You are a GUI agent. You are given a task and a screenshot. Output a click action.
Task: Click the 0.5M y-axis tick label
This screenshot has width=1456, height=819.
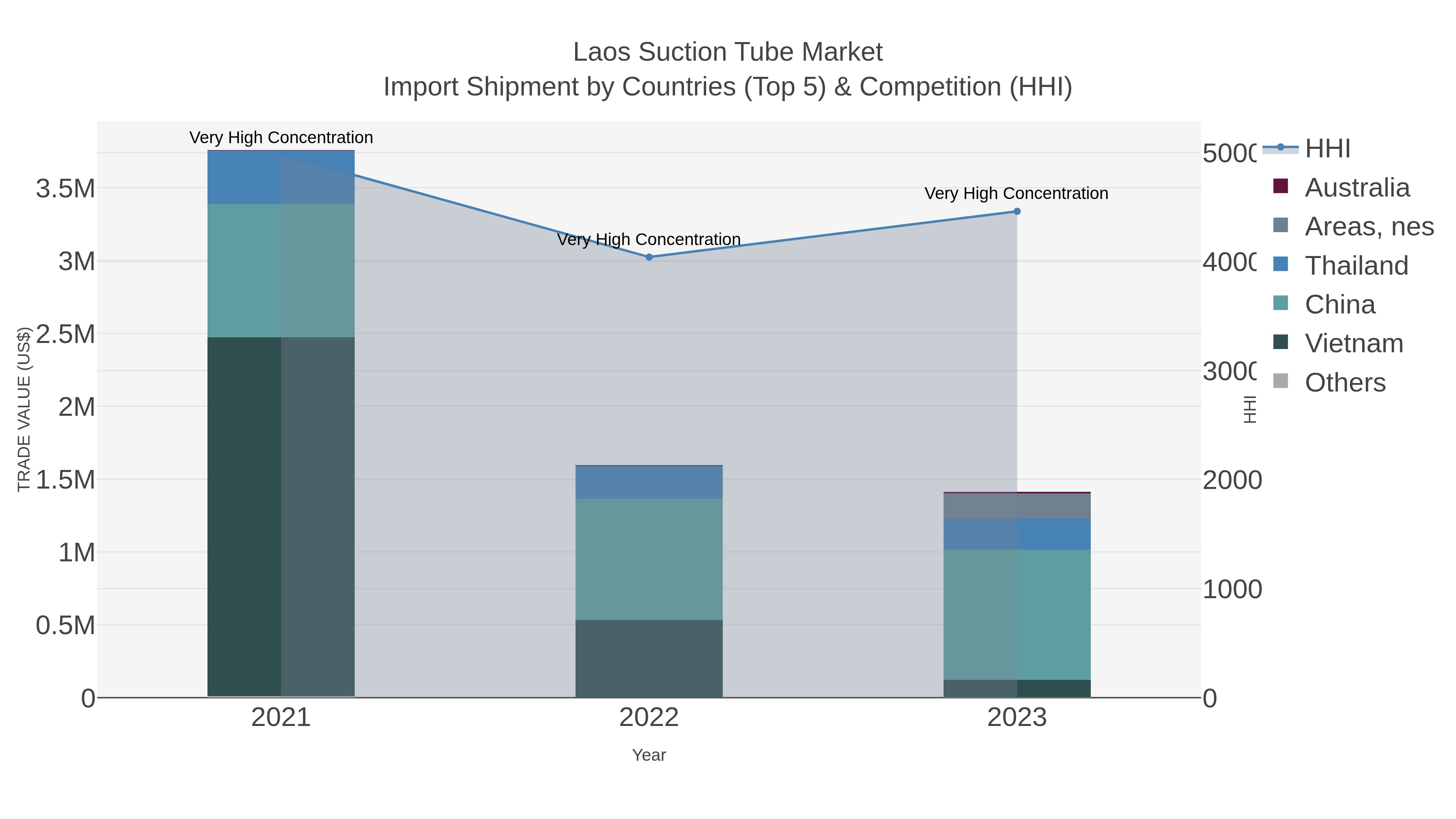pos(66,626)
